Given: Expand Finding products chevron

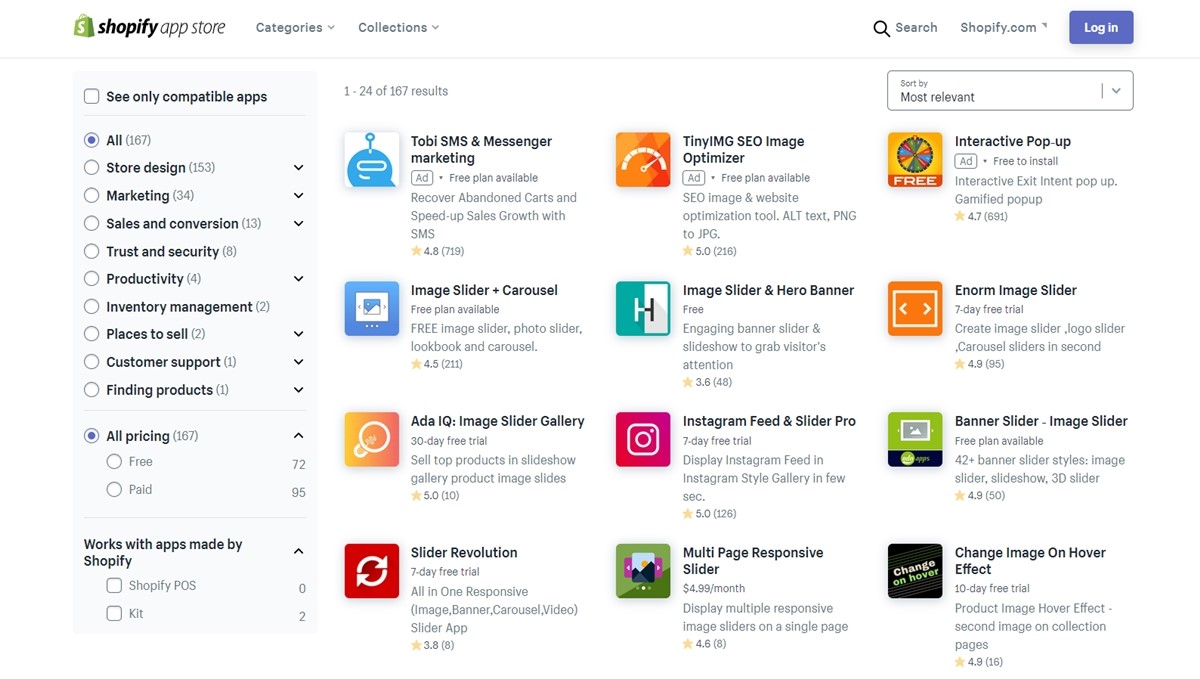Looking at the screenshot, I should 298,390.
